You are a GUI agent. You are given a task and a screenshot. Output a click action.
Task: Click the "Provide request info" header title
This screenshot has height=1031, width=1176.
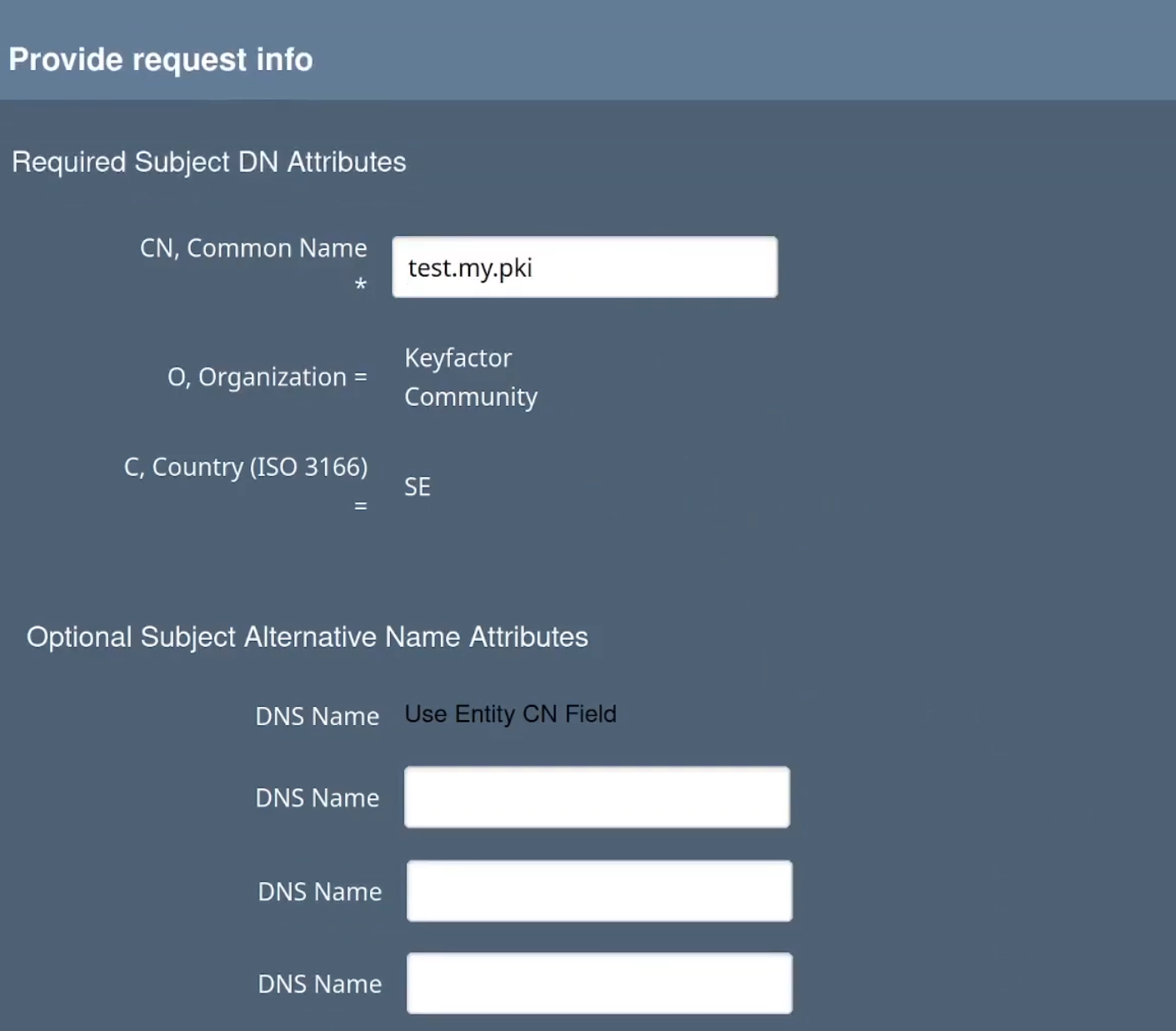tap(161, 60)
